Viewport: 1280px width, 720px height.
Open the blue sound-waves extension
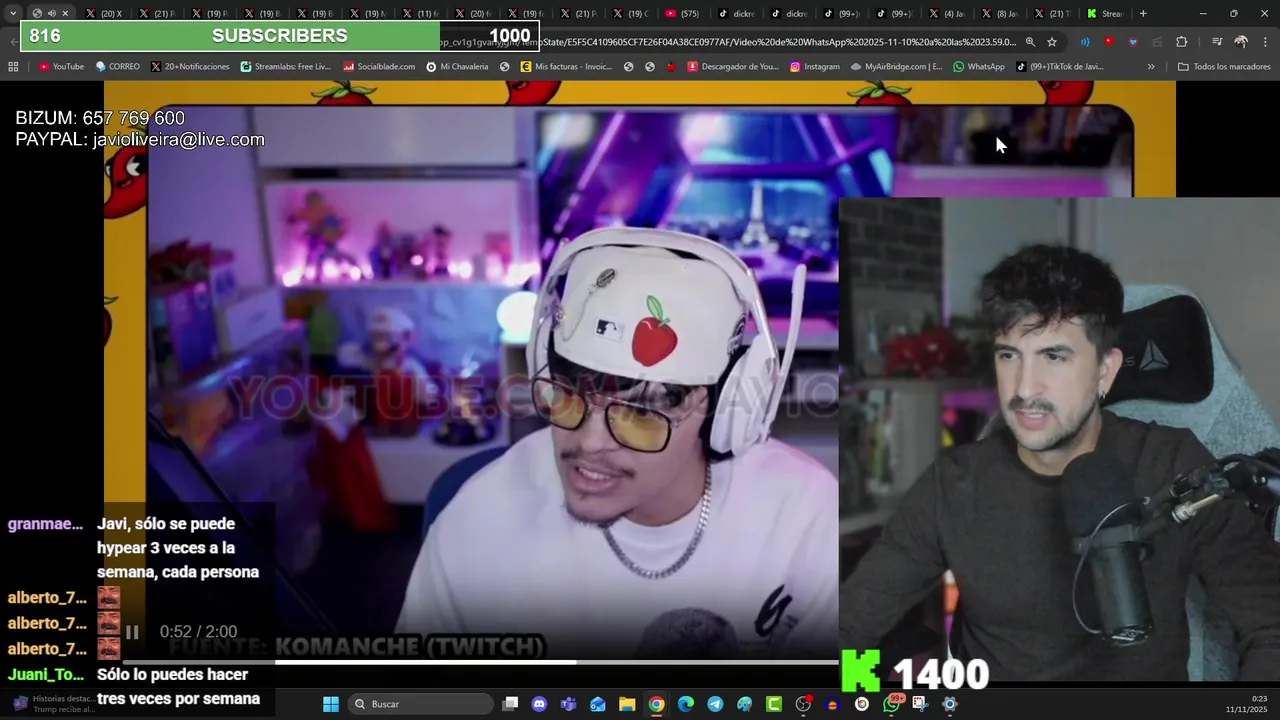(1085, 42)
